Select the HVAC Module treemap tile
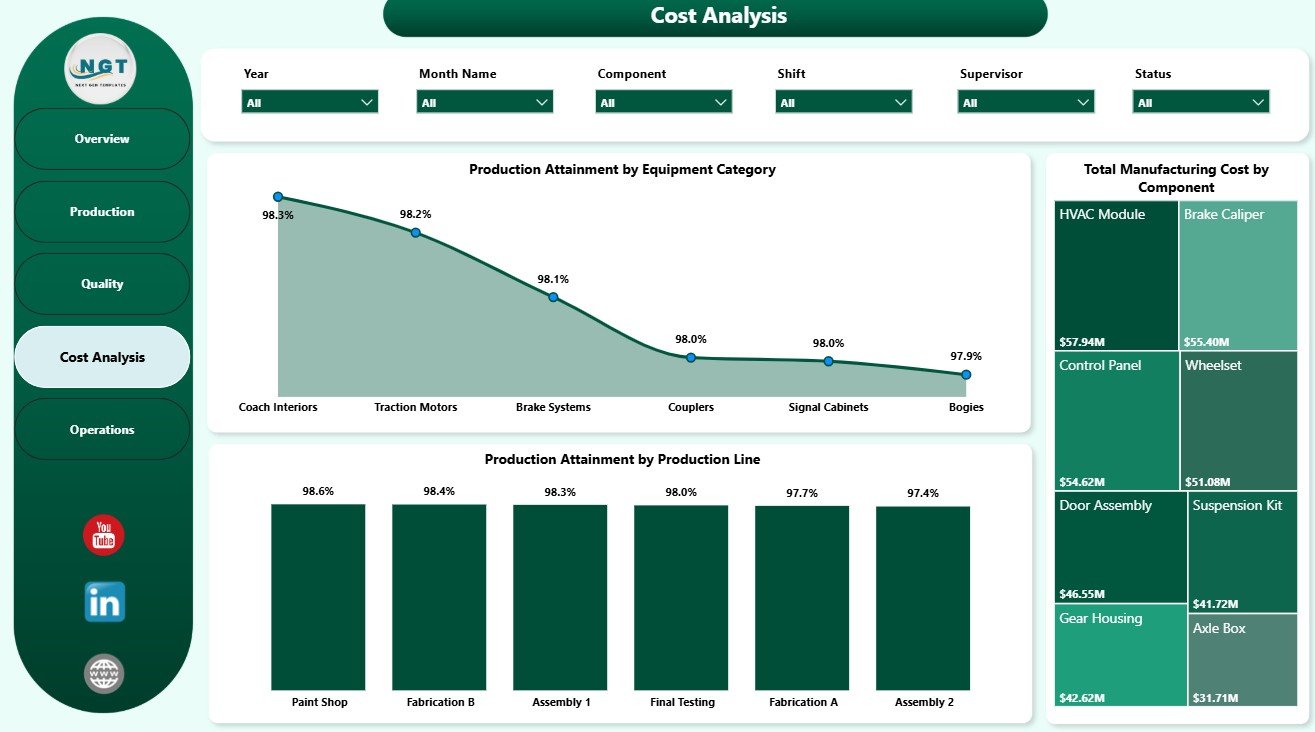The image size is (1315, 732). click(x=1116, y=275)
